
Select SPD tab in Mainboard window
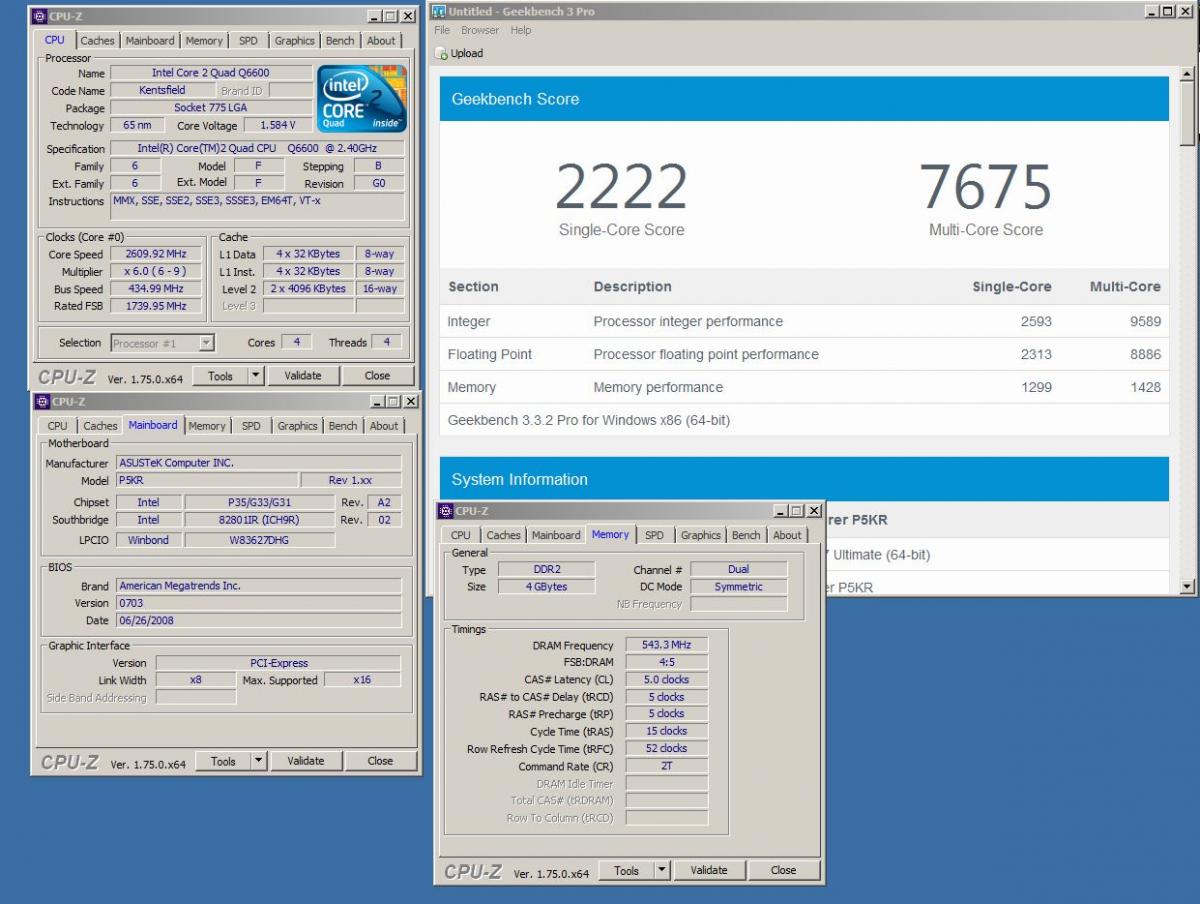pos(251,426)
